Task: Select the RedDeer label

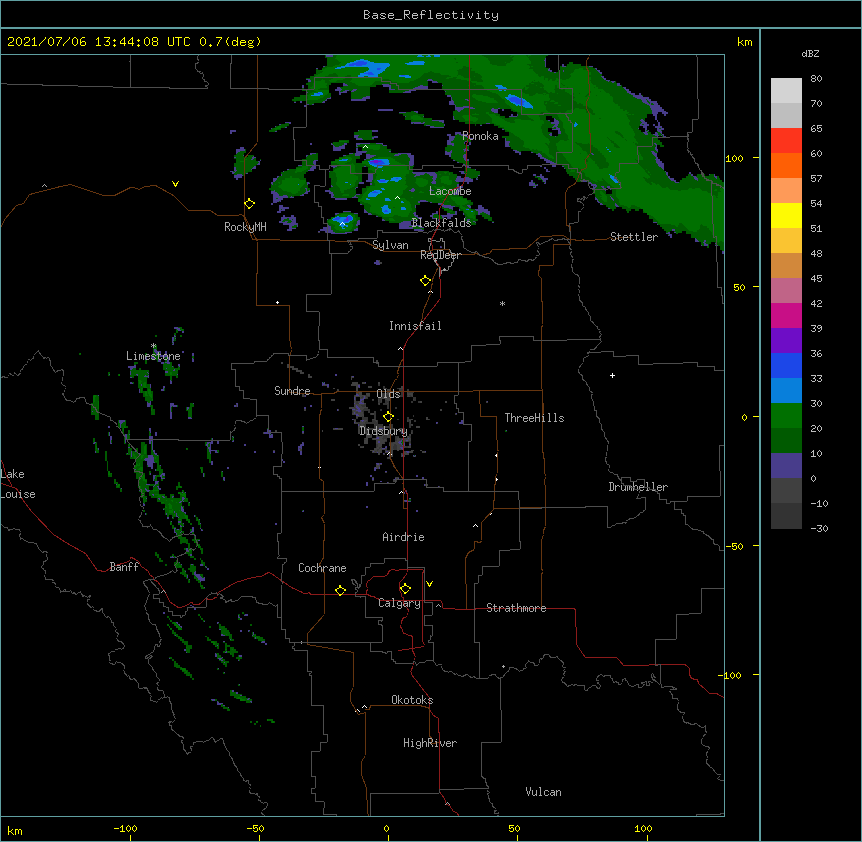Action: click(440, 255)
